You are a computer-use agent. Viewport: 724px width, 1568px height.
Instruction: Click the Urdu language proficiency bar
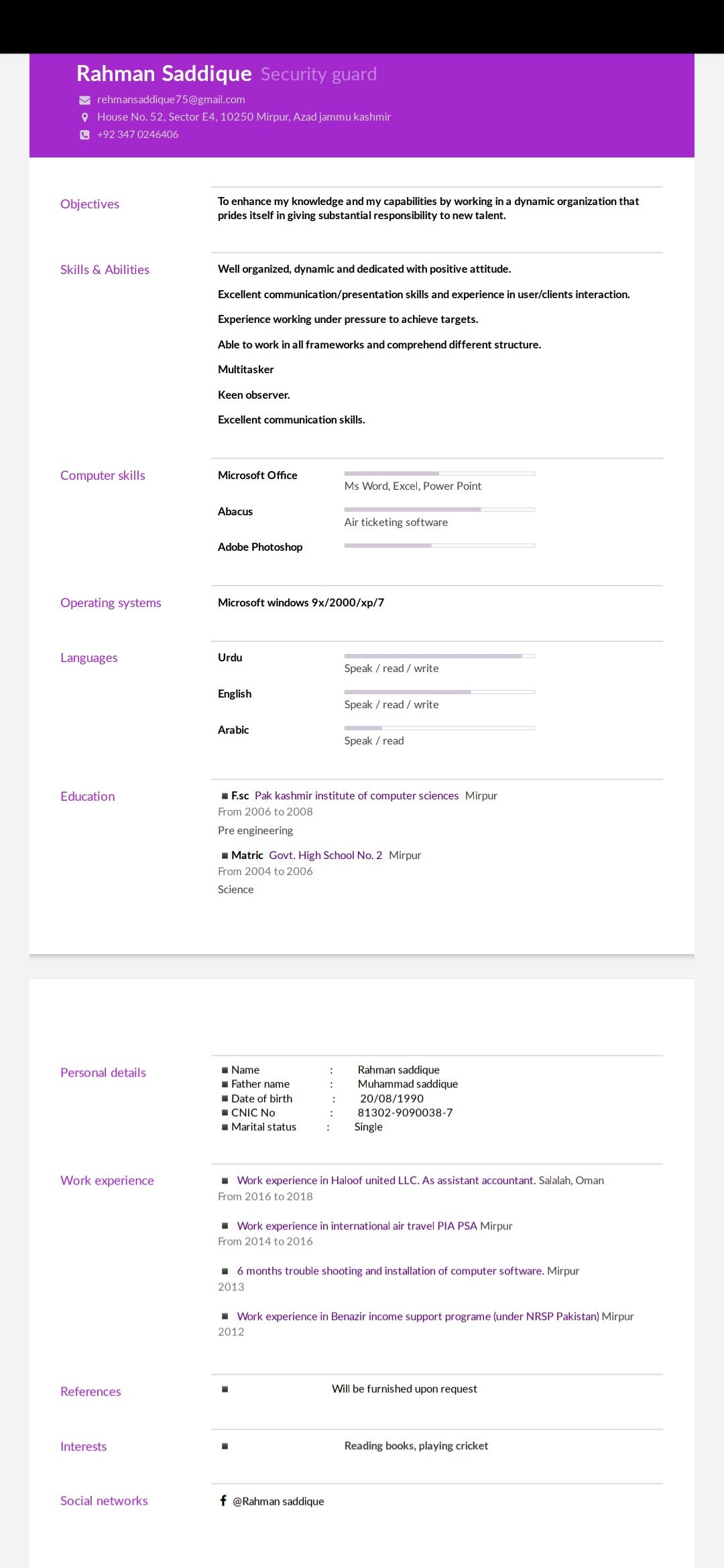[x=440, y=655]
